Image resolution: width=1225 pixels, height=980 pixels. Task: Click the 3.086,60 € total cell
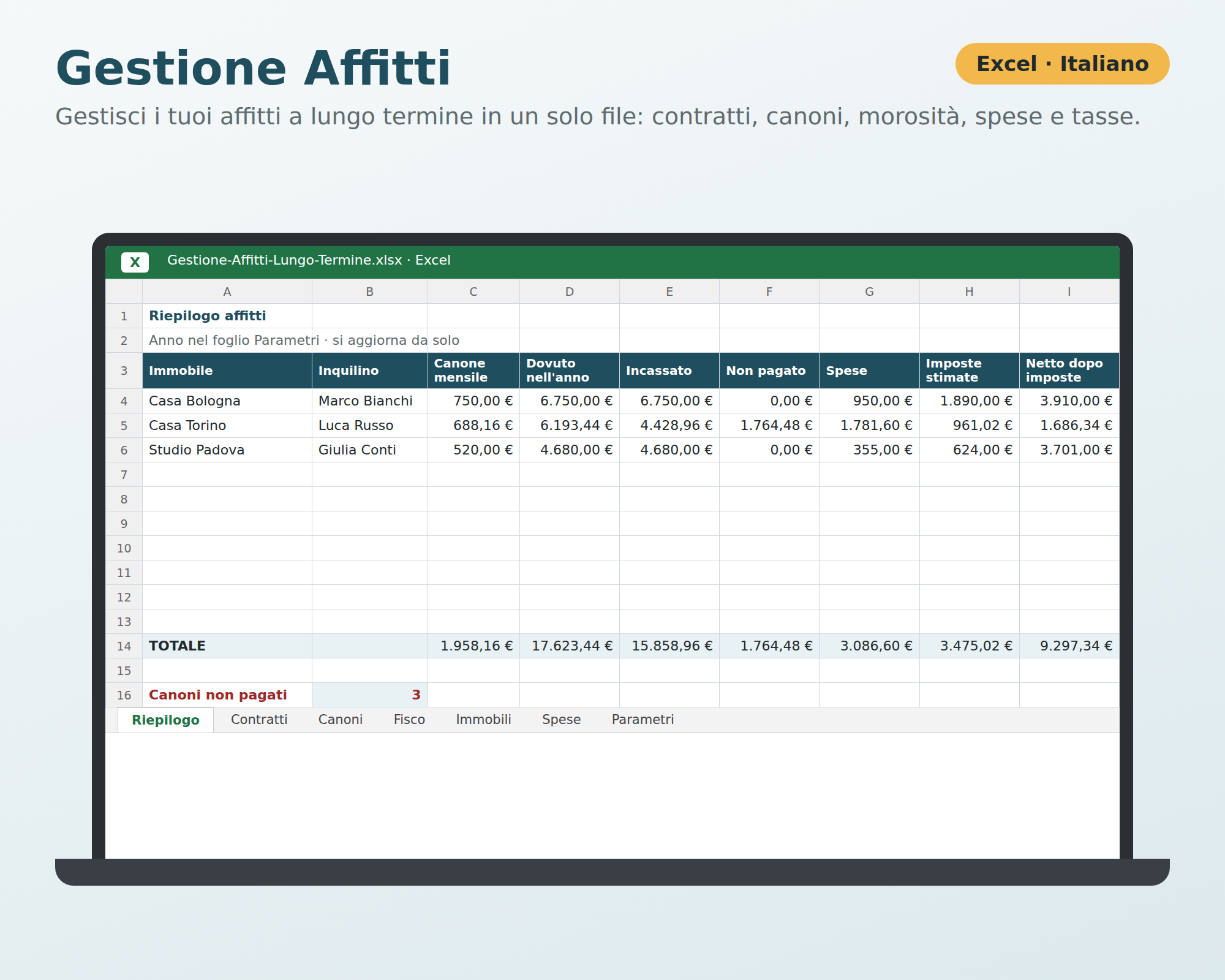(x=869, y=646)
